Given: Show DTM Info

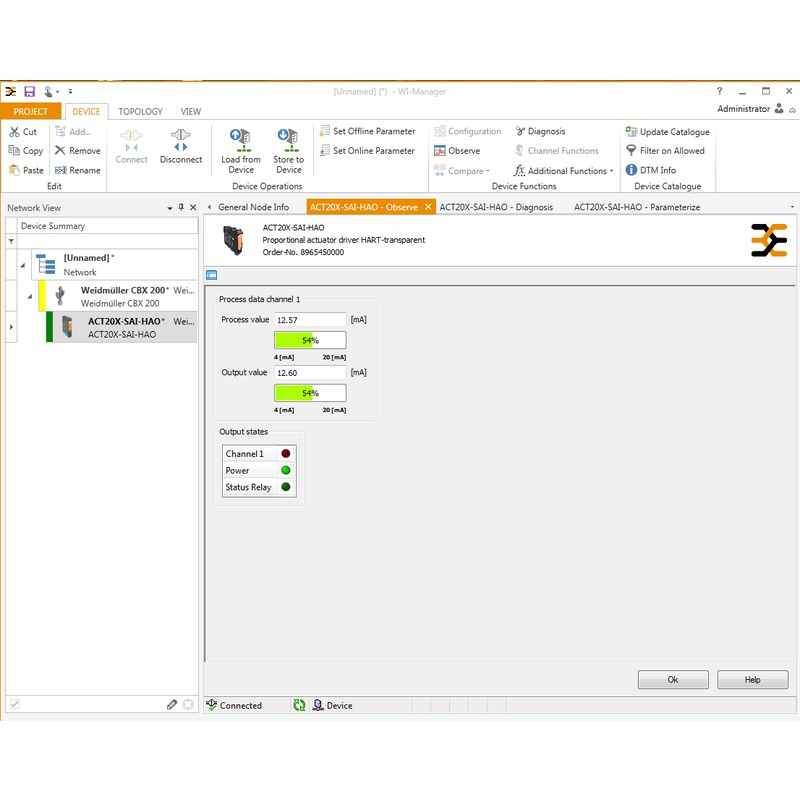Looking at the screenshot, I should coord(651,170).
